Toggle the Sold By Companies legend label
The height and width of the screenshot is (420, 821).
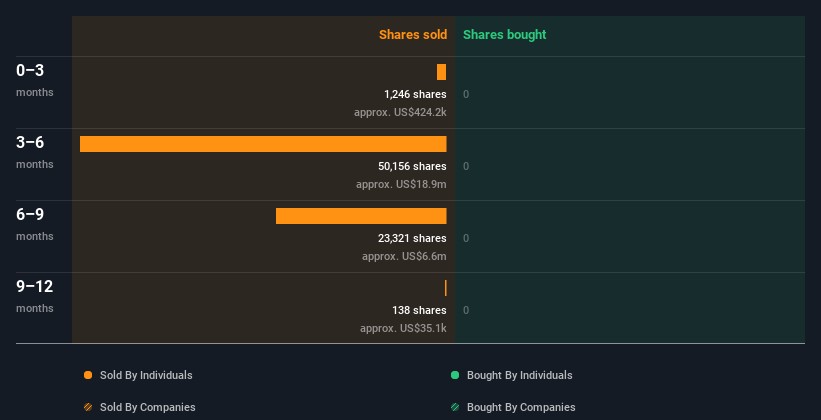pyautogui.click(x=147, y=407)
